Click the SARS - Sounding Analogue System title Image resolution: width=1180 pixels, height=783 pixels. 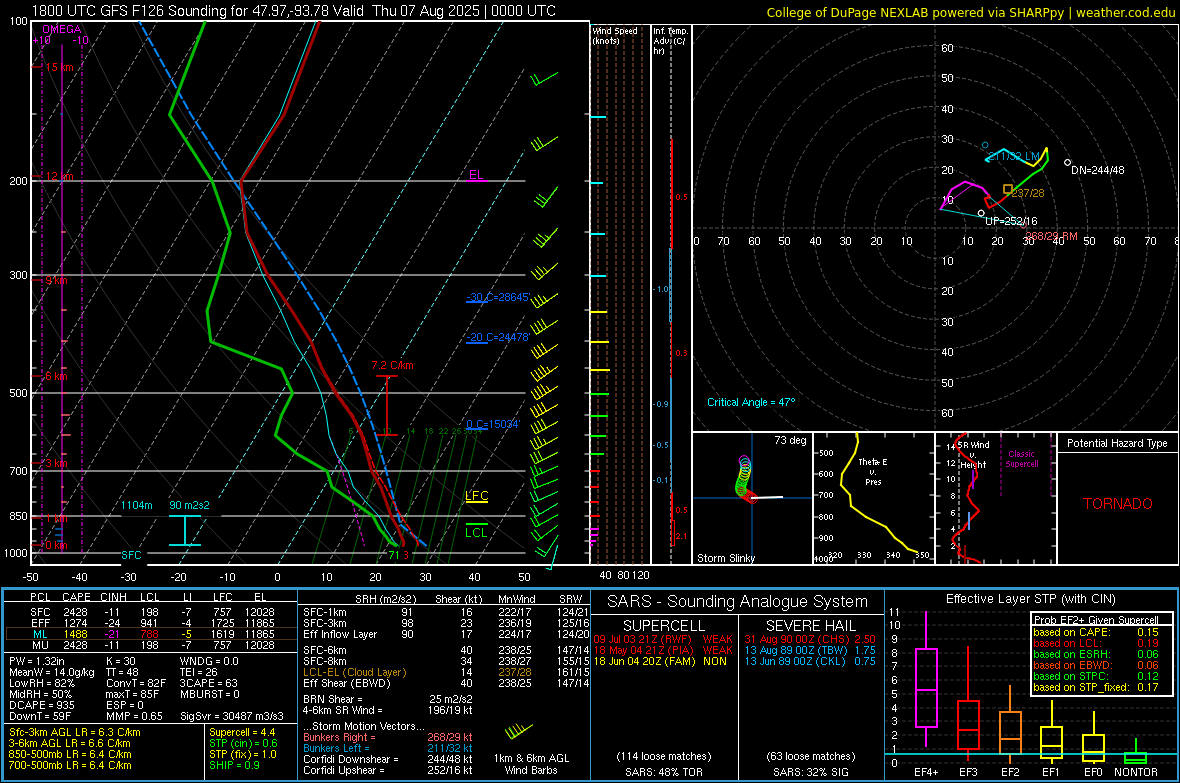click(738, 601)
